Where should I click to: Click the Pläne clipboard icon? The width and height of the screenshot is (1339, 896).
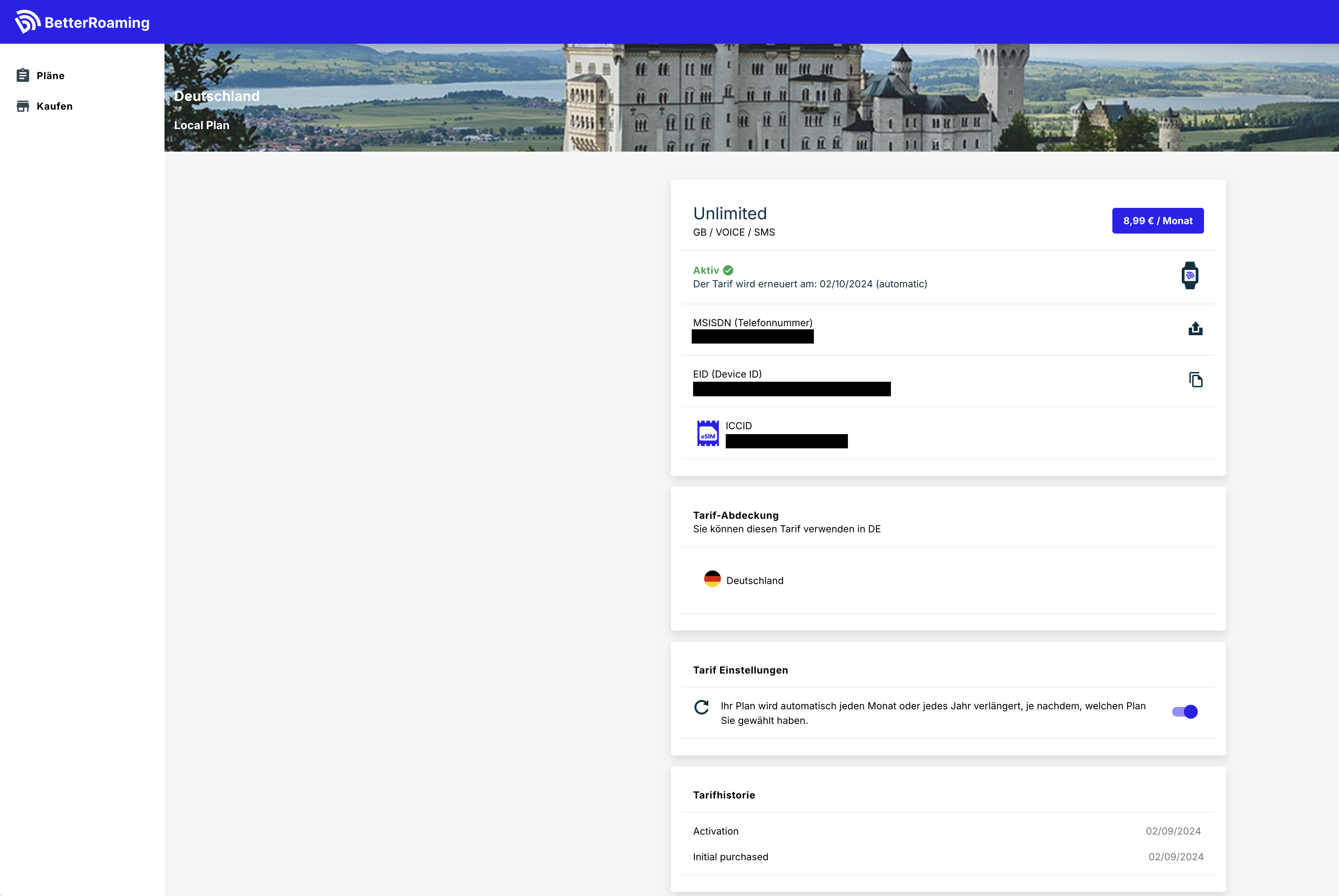tap(23, 75)
